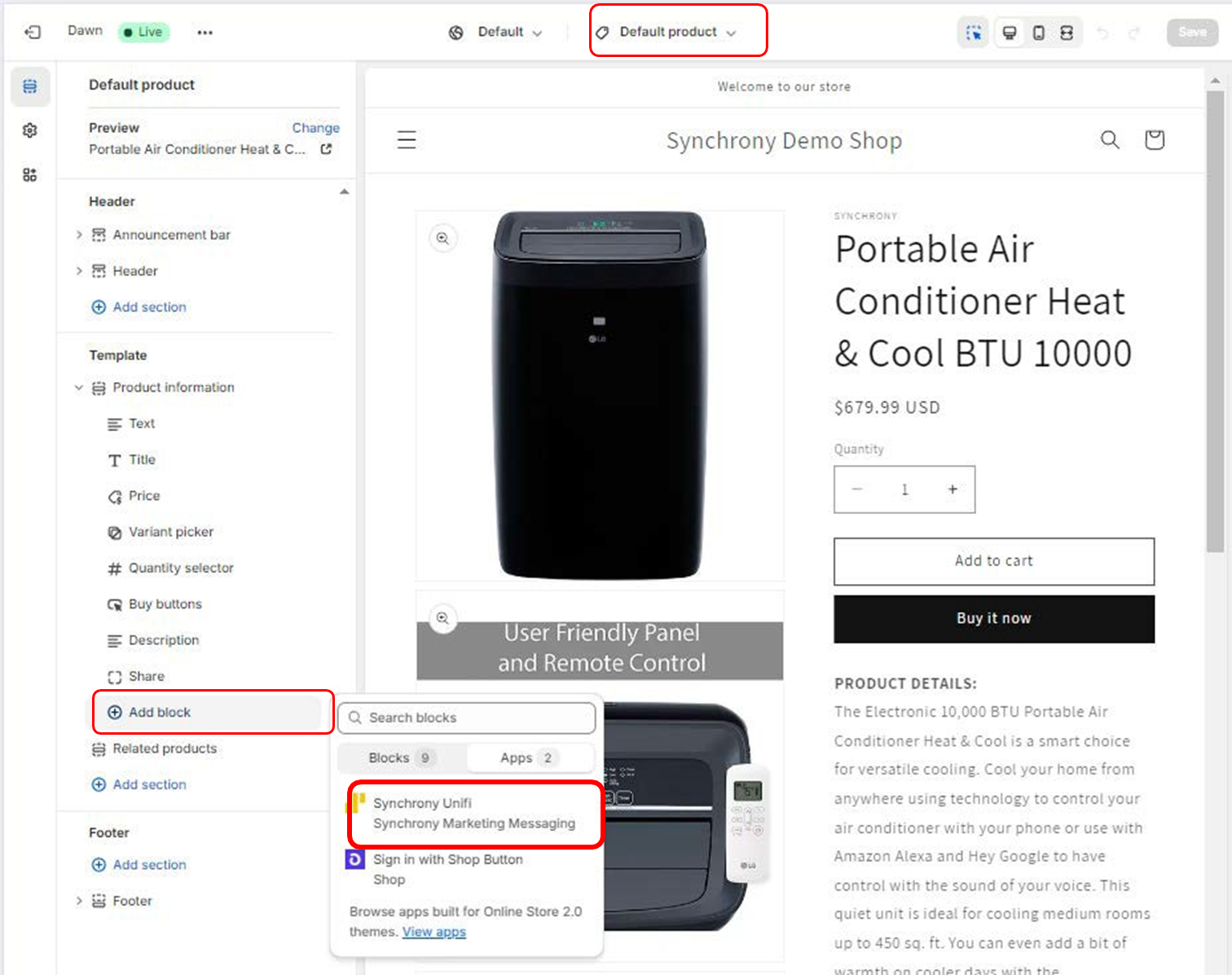Click the redo arrow icon
Screen dimensions: 1232x975
(x=1133, y=33)
